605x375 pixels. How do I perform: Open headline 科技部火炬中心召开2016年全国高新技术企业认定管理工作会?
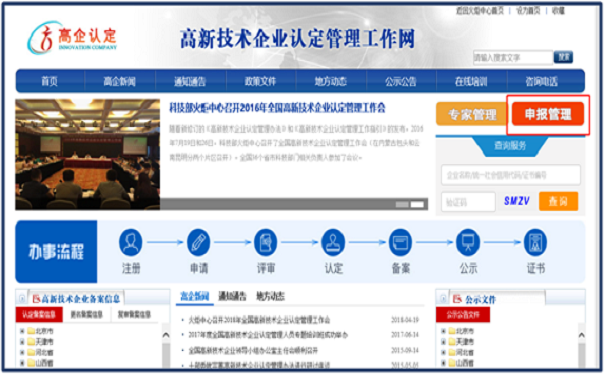click(x=277, y=108)
